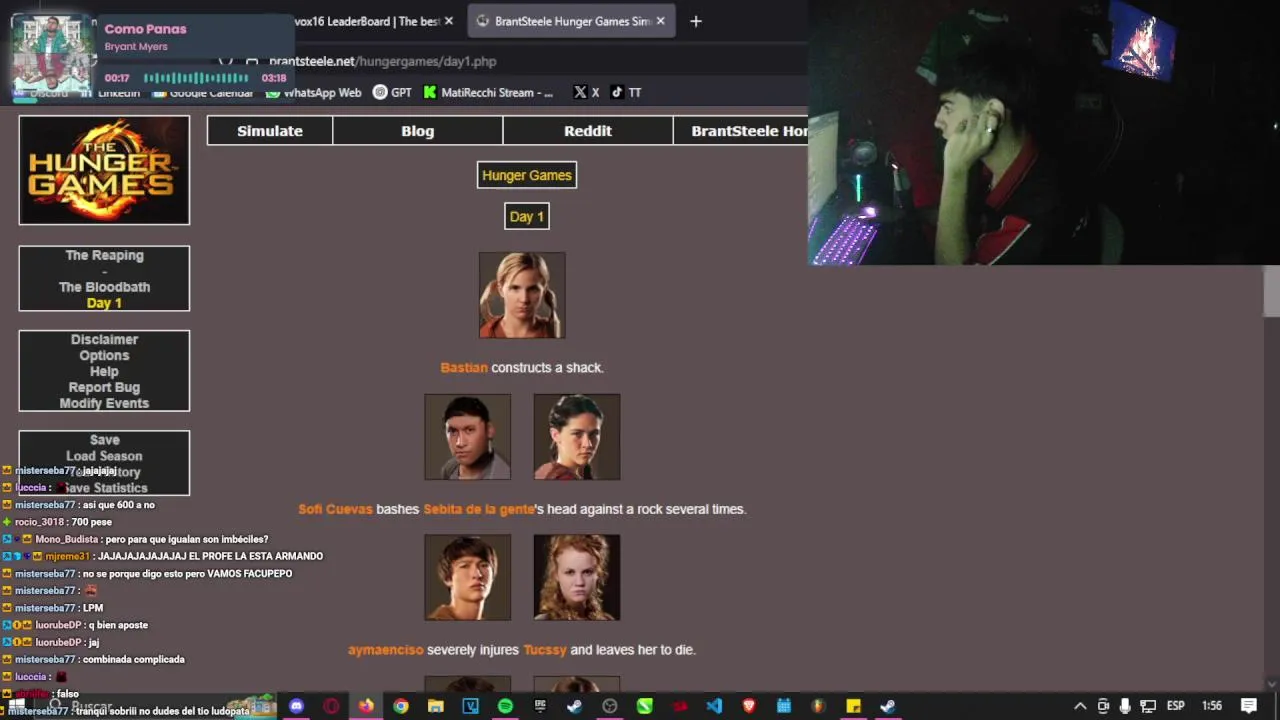
Task: Click the microphone tray icon
Action: [1125, 706]
